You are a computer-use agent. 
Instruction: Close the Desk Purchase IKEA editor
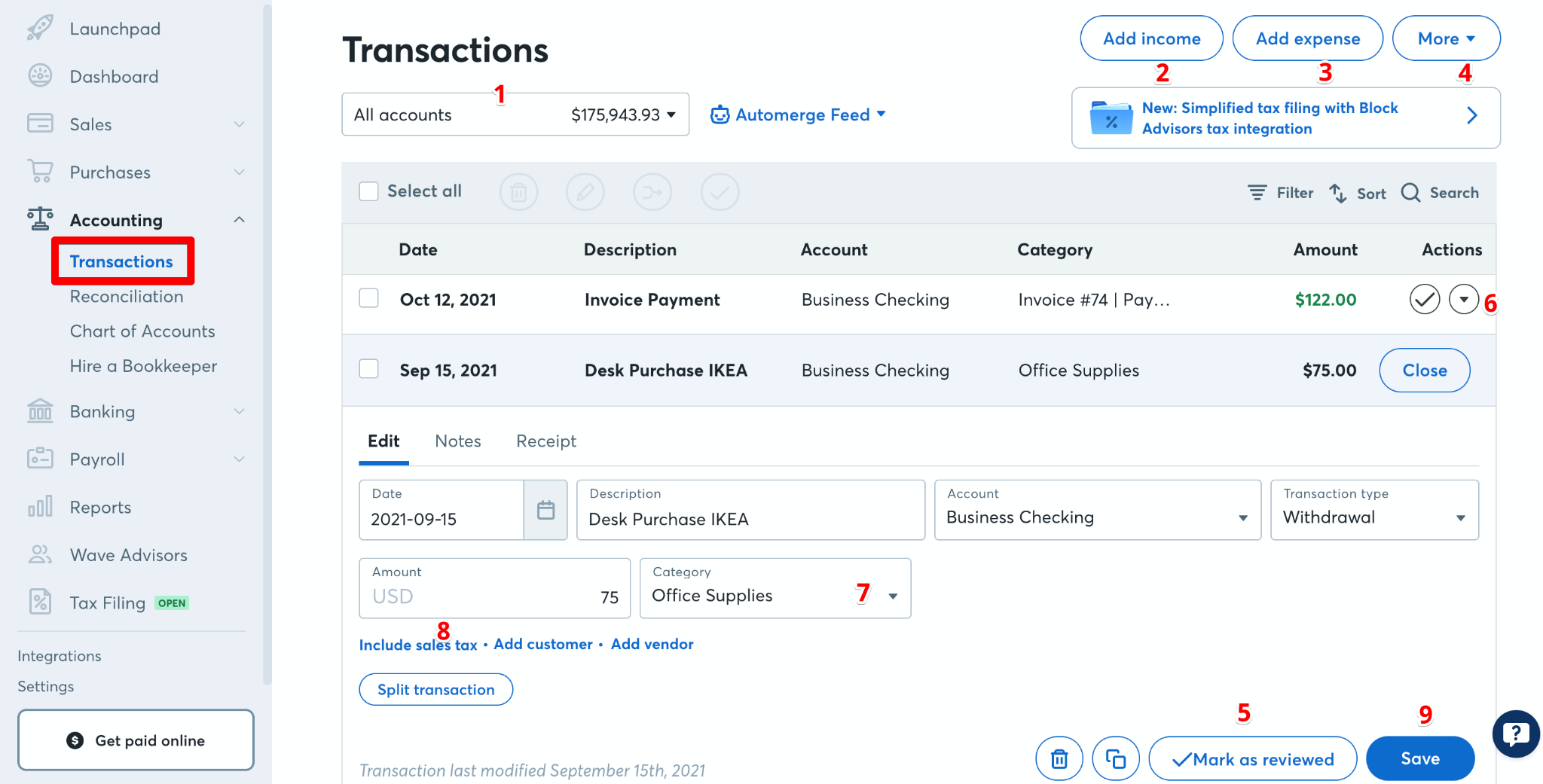(x=1424, y=370)
